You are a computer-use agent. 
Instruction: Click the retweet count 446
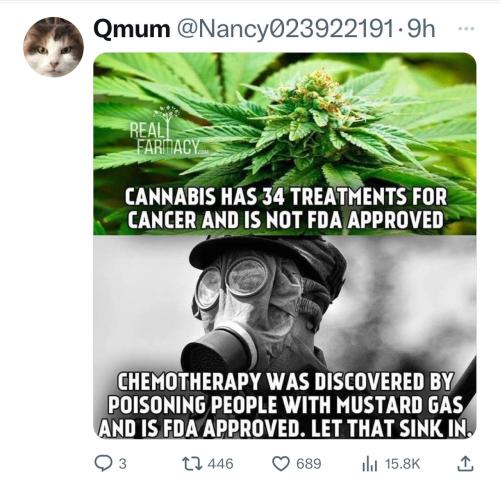click(221, 464)
